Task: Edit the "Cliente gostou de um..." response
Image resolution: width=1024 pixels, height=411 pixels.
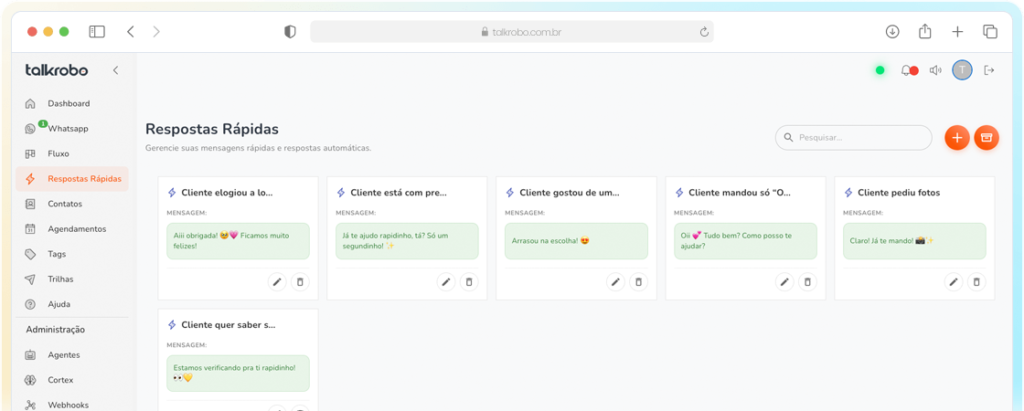Action: (615, 282)
